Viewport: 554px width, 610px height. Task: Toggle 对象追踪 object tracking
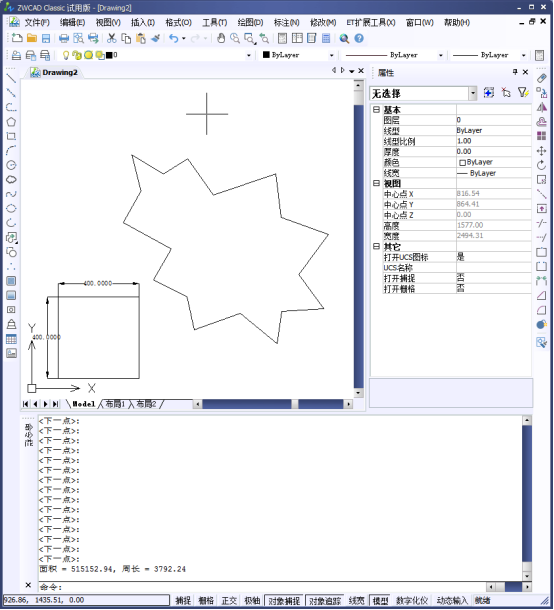(324, 600)
